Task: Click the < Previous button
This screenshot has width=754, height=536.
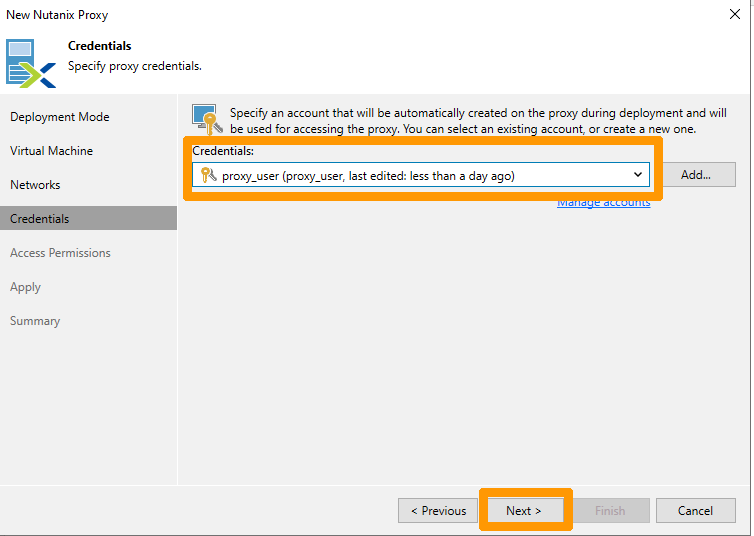Action: point(438,511)
